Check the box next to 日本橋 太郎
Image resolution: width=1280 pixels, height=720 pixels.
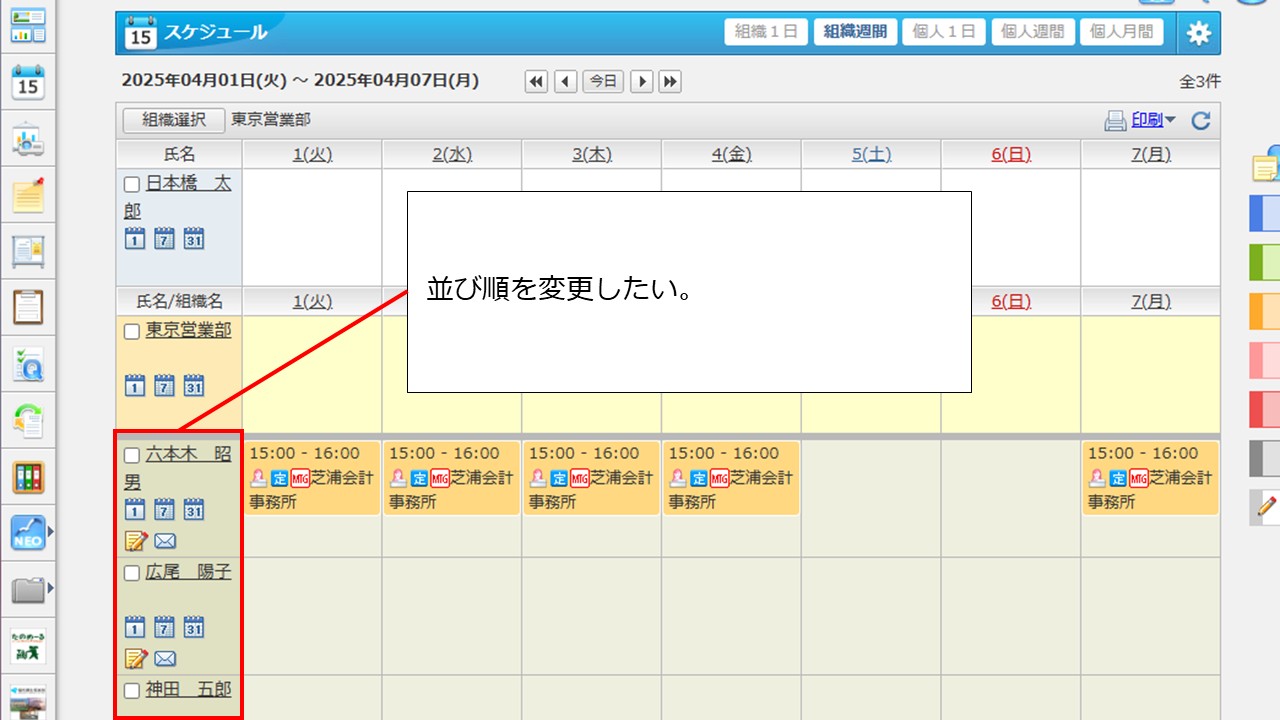pos(132,185)
